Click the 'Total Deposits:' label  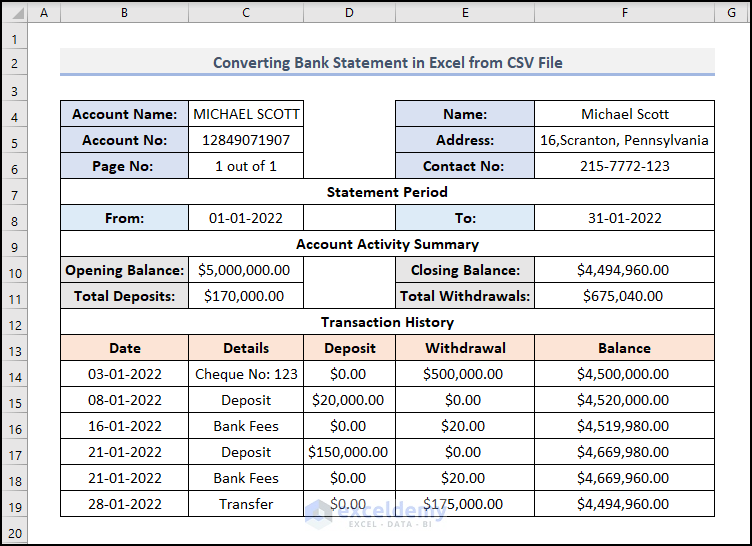[125, 296]
